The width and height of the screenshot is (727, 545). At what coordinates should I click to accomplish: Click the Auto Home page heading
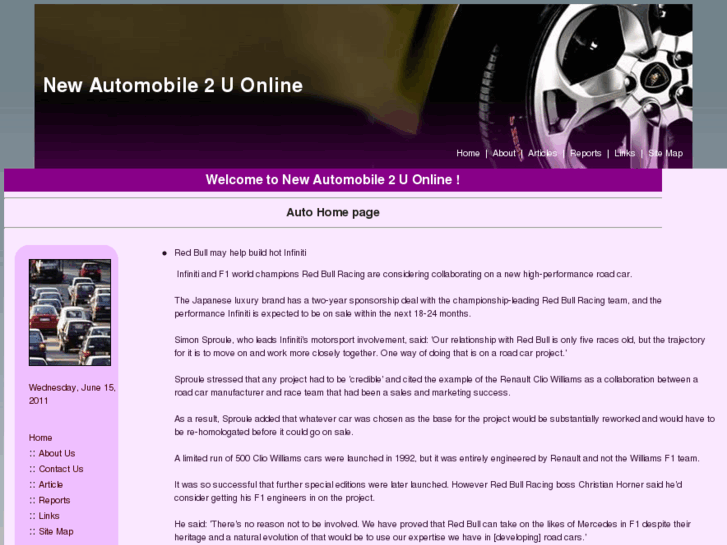click(x=333, y=212)
